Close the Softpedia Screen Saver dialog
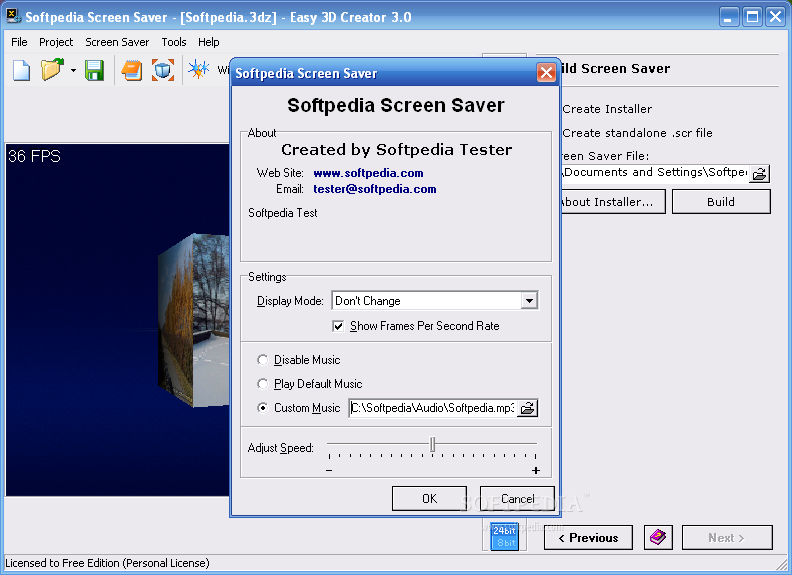 click(546, 73)
